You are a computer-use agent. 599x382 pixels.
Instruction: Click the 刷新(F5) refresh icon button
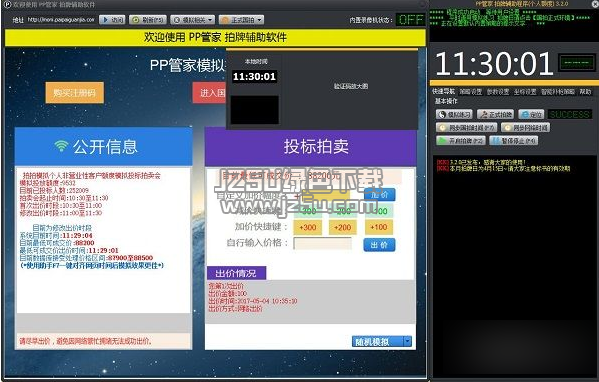pyautogui.click(x=148, y=20)
